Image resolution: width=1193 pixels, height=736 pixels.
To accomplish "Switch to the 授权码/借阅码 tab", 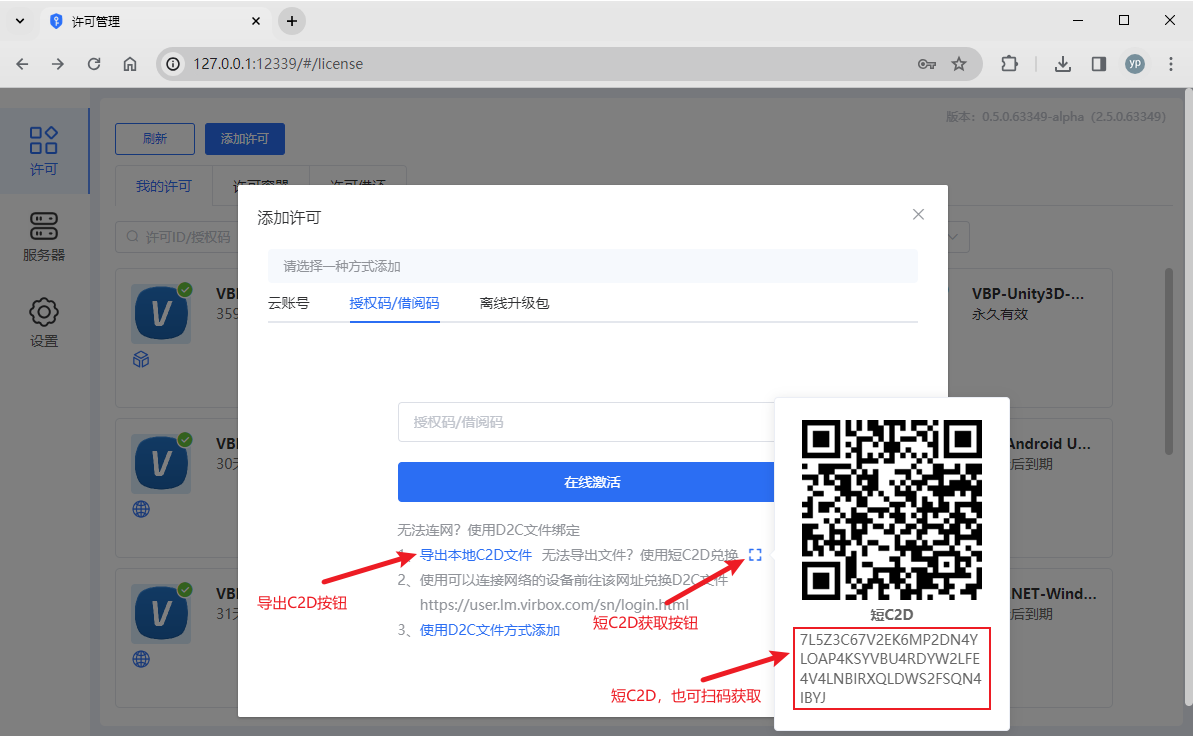I will point(394,303).
